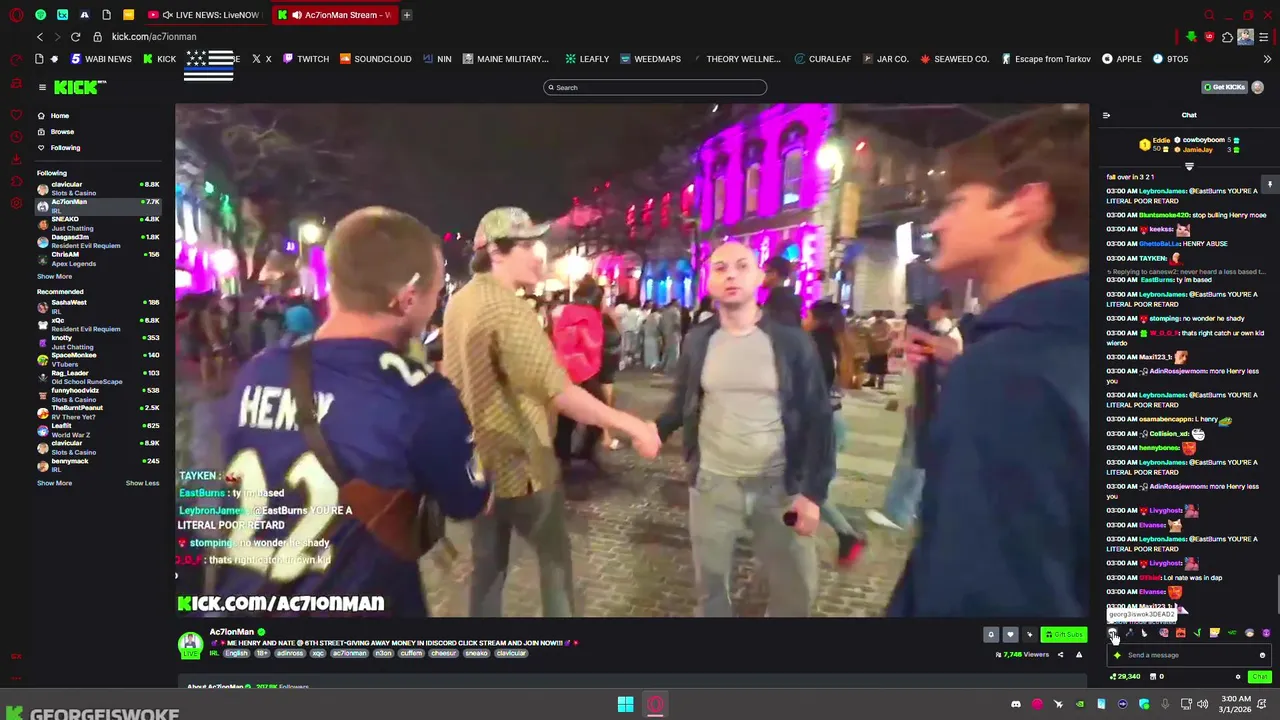Click the Opera menu logo icon
The width and height of the screenshot is (1280, 720).
pyautogui.click(x=16, y=15)
